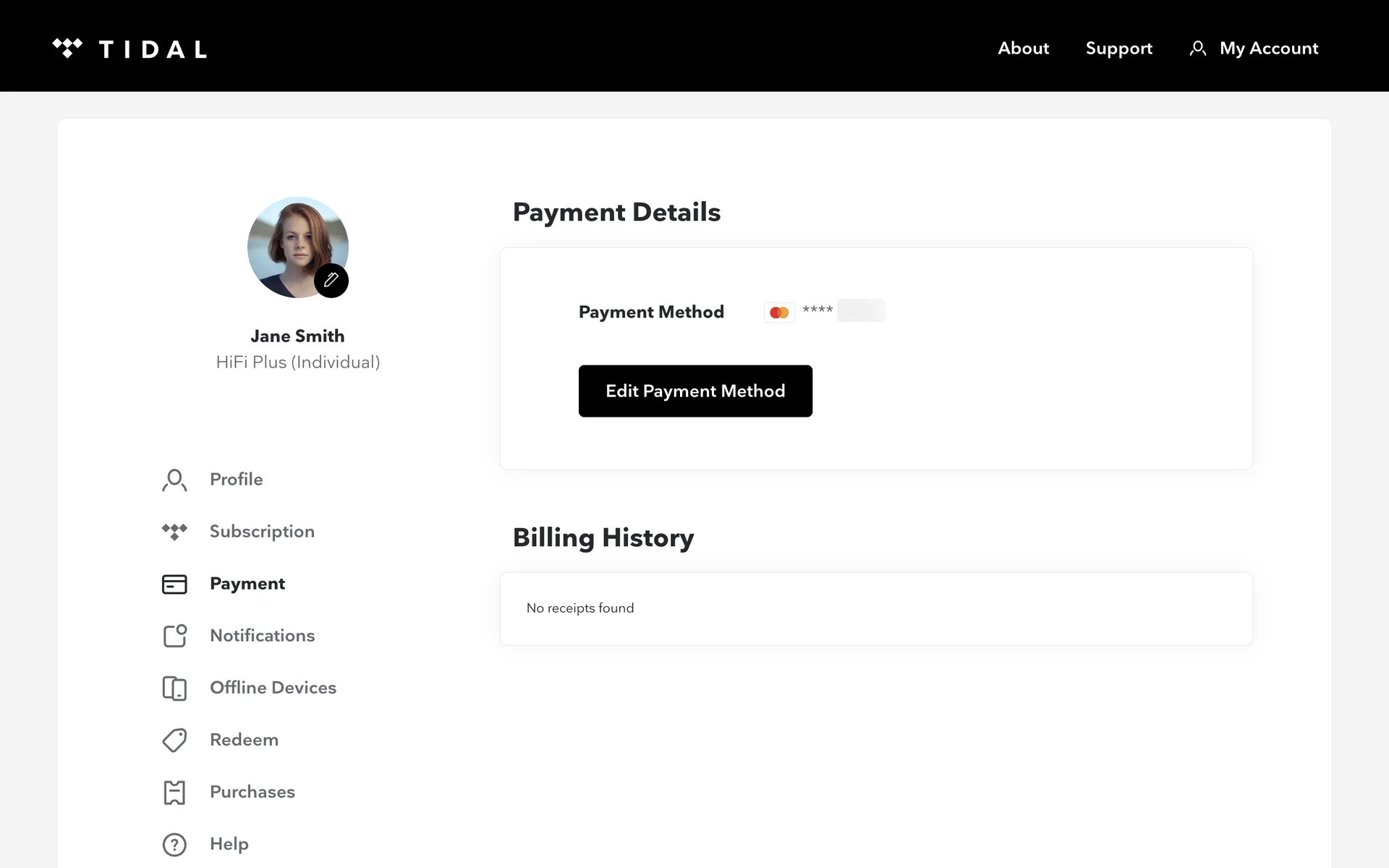Navigate to Purchases in sidebar
Viewport: 1389px width, 868px height.
click(252, 792)
